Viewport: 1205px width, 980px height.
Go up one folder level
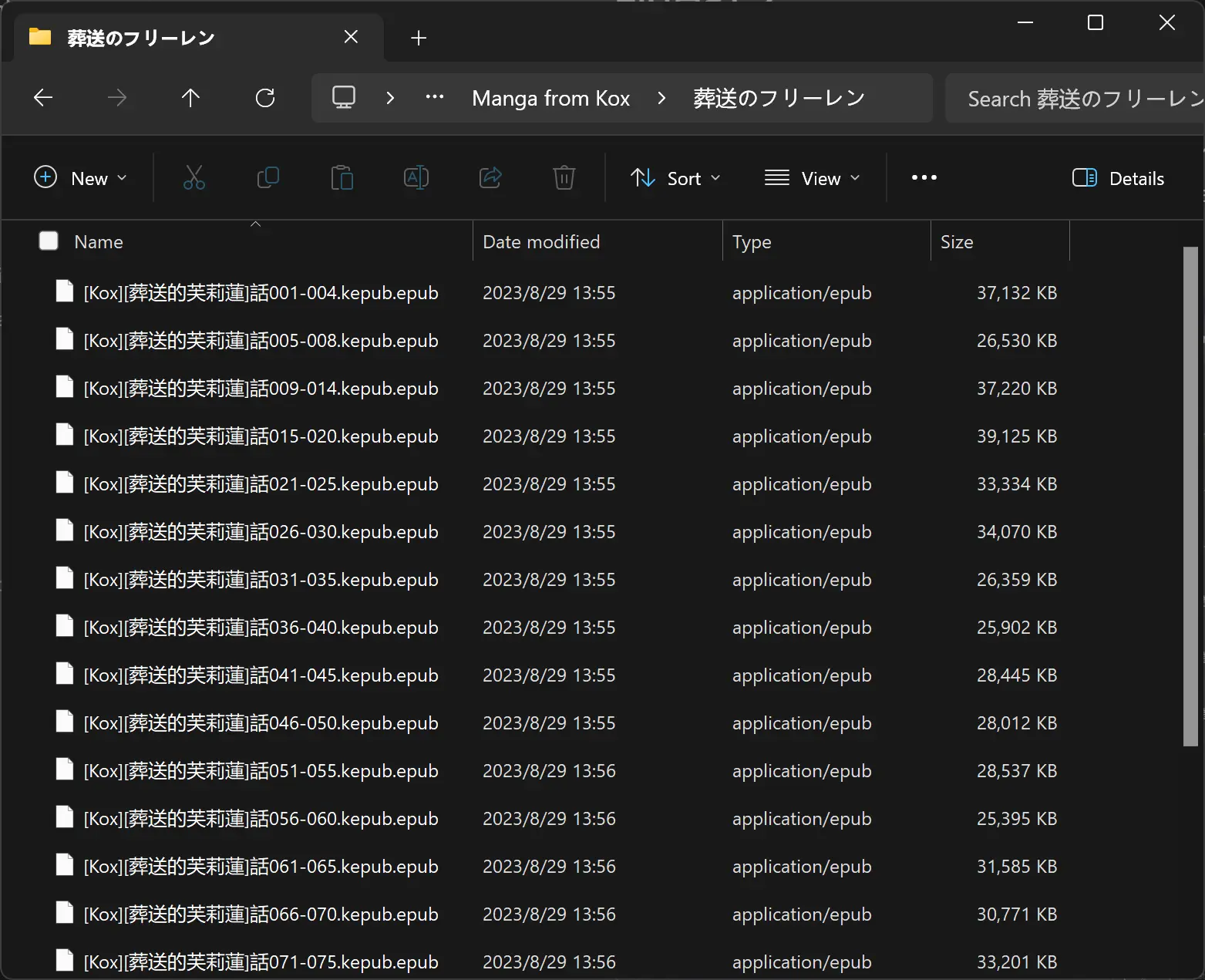point(190,98)
